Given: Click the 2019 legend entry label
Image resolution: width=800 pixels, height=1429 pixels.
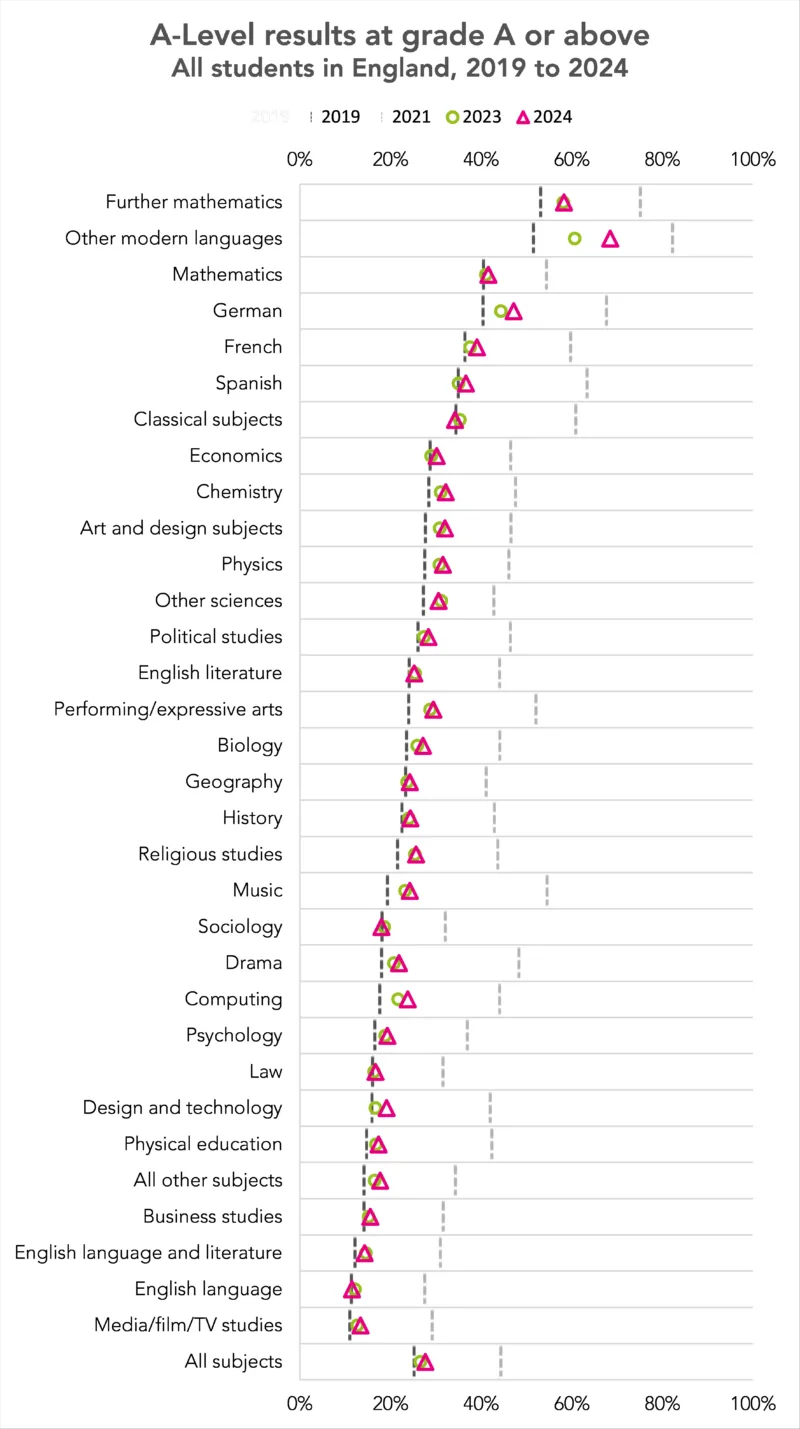Looking at the screenshot, I should [x=341, y=117].
